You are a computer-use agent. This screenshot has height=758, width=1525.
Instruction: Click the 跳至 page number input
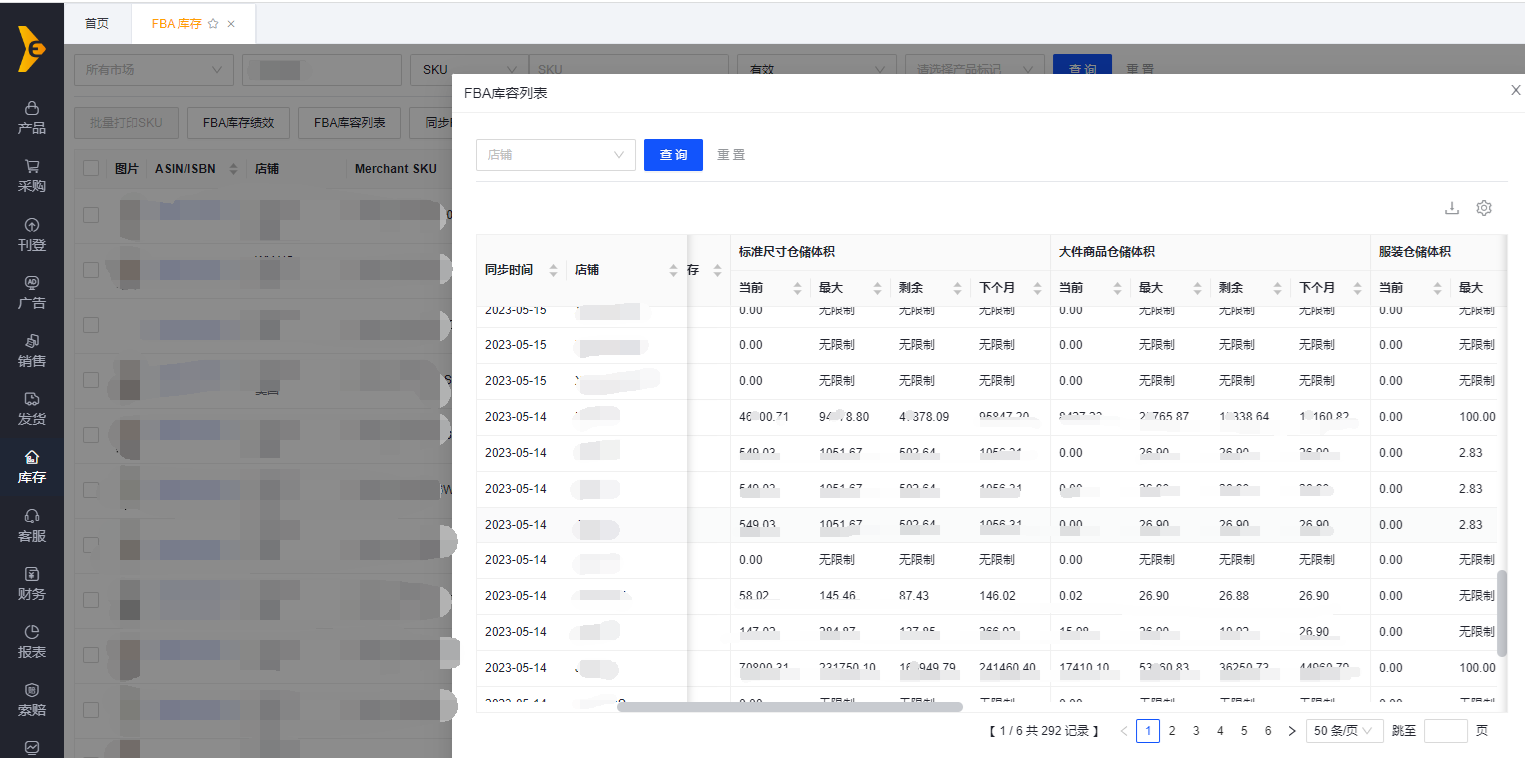pos(1445,731)
